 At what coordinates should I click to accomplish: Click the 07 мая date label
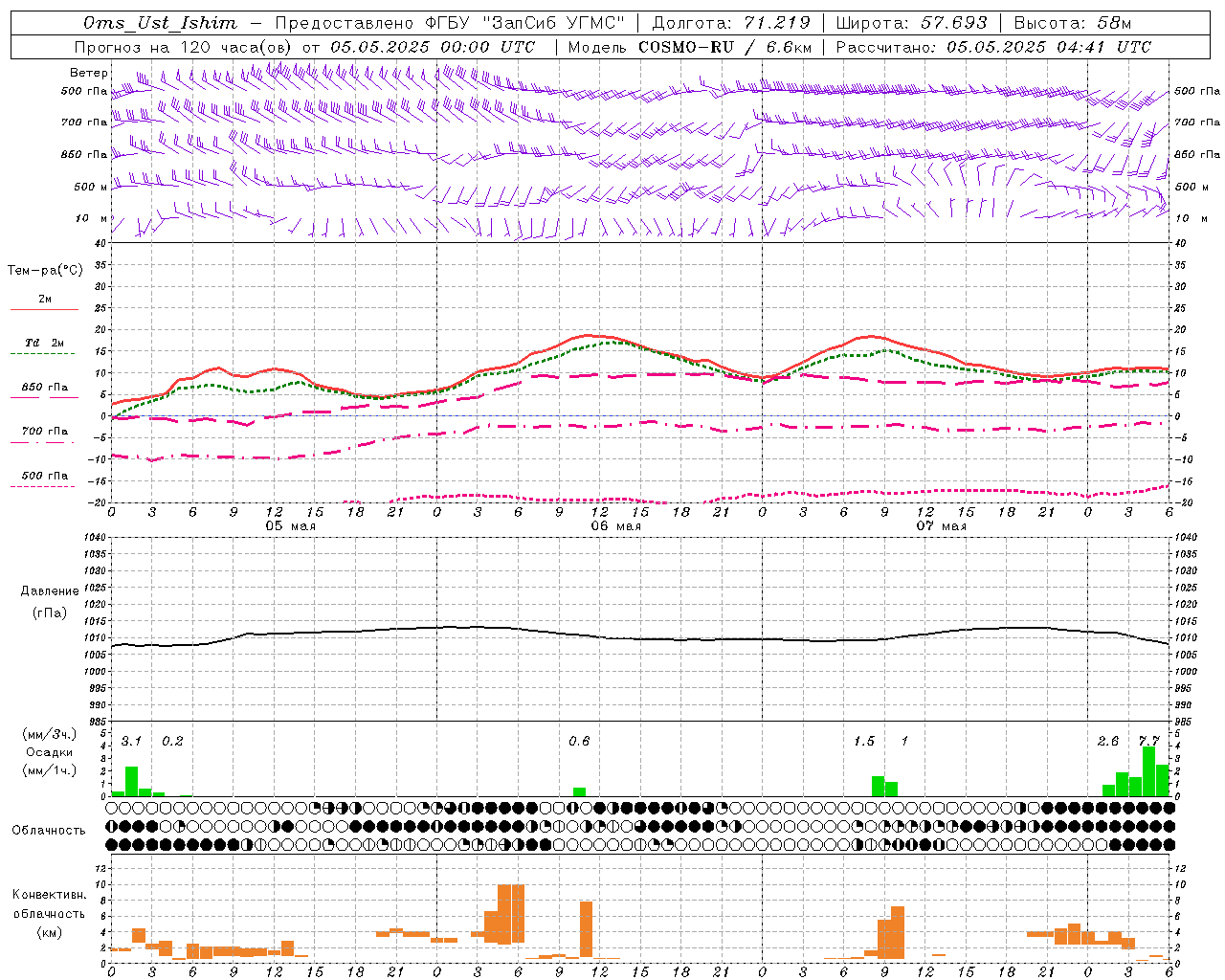click(941, 526)
